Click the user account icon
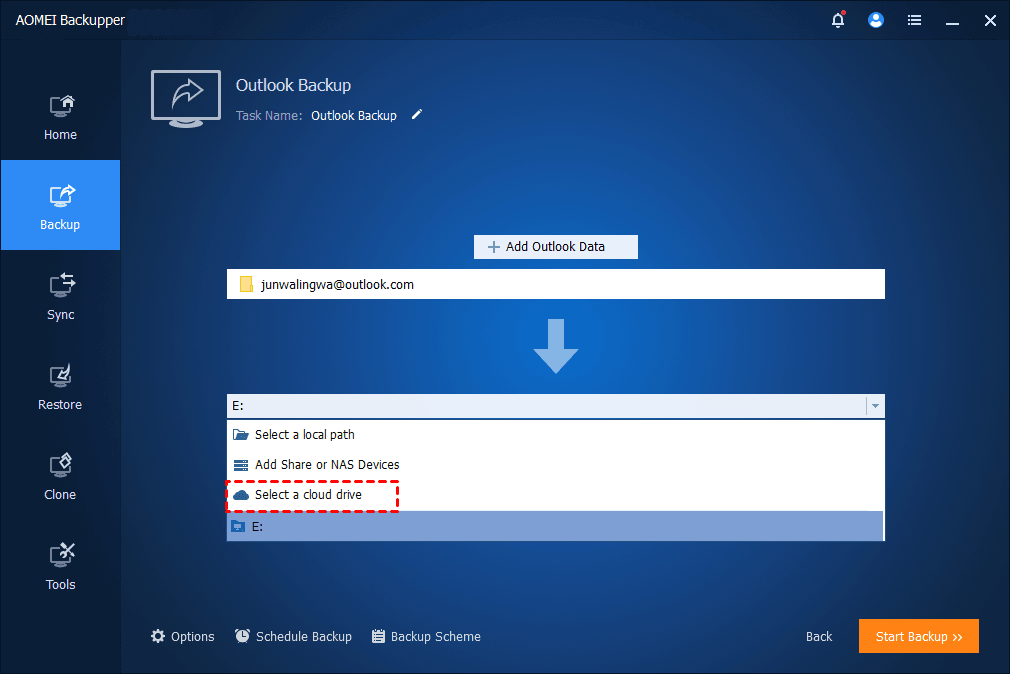Screen dimensions: 1010x674 pyautogui.click(x=876, y=20)
